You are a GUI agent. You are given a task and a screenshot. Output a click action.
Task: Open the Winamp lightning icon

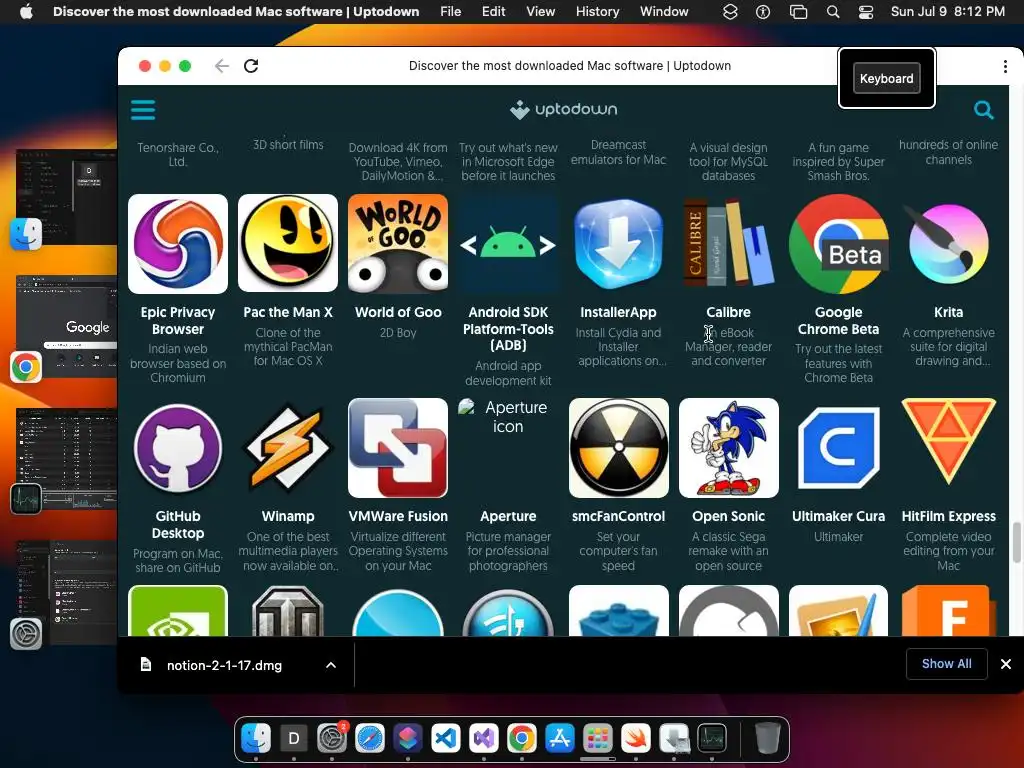point(288,448)
